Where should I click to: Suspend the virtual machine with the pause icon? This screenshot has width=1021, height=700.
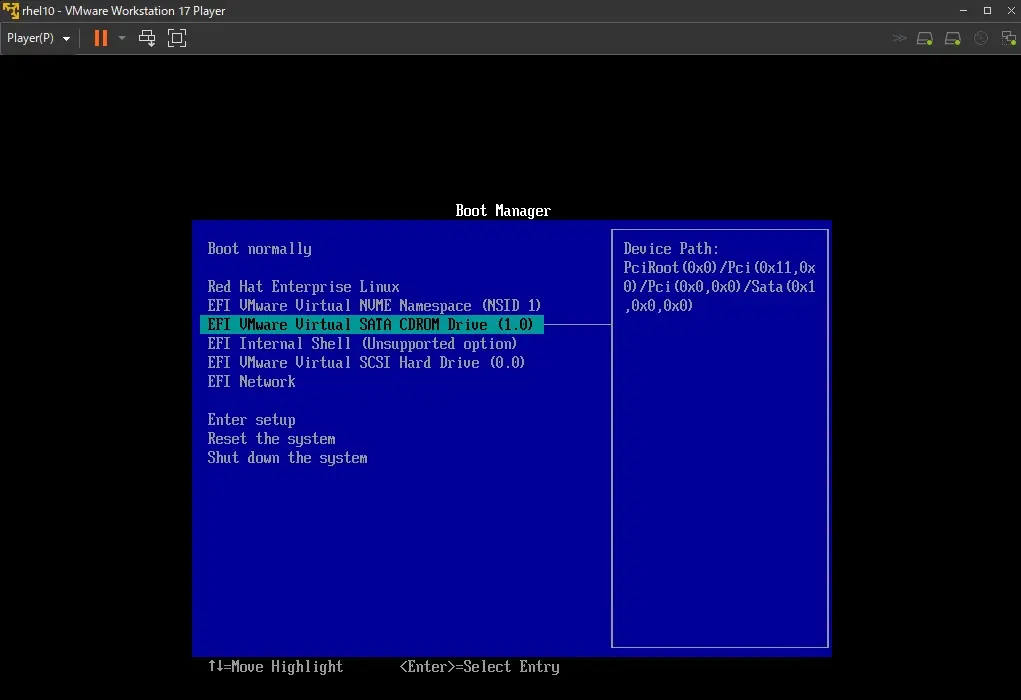tap(100, 38)
